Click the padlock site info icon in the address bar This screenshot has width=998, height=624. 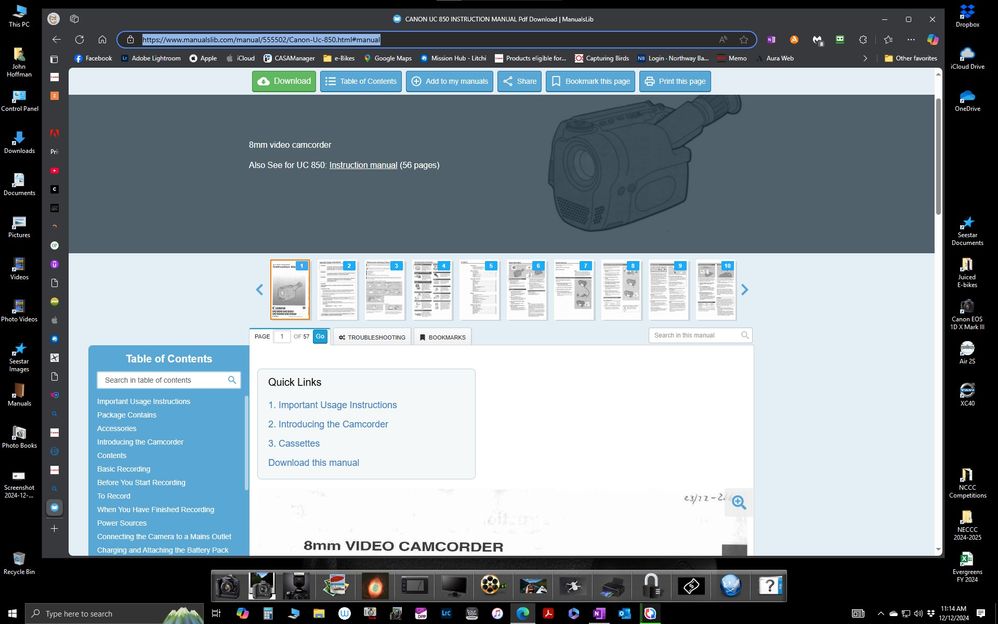click(131, 39)
